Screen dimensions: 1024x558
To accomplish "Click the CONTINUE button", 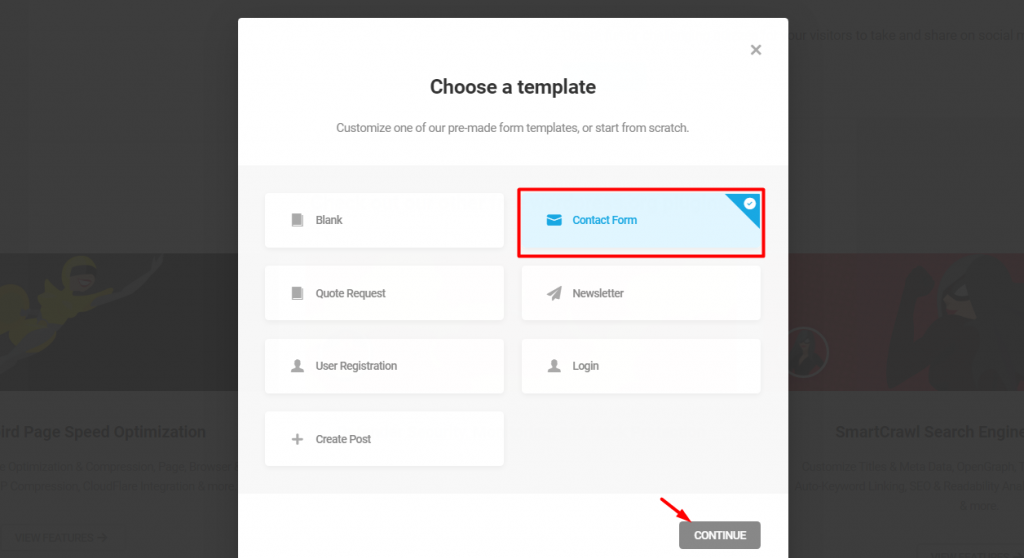I will [720, 535].
